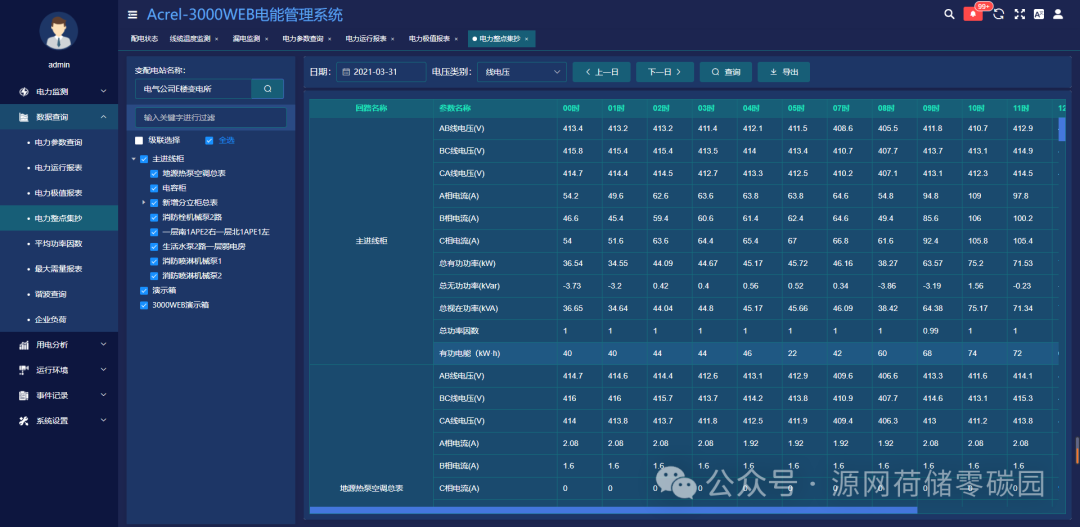Collapse the 主进线柜 tree node arrow
This screenshot has height=527, width=1080.
tap(134, 159)
